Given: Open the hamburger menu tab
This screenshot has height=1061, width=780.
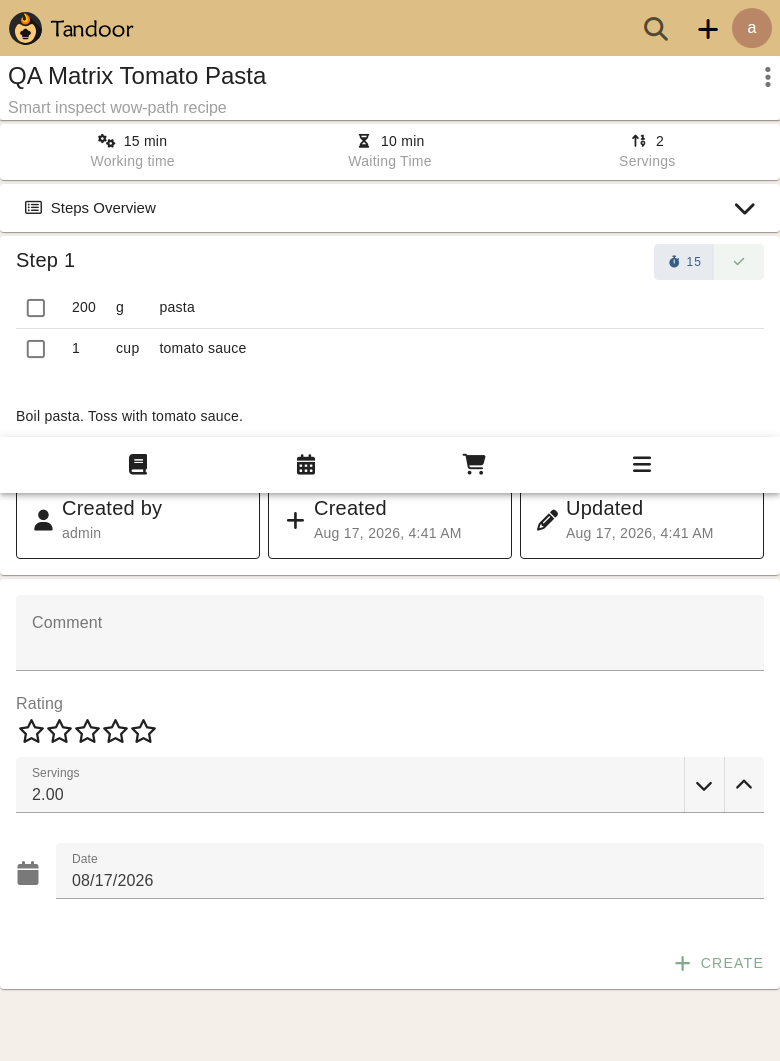Looking at the screenshot, I should pyautogui.click(x=641, y=464).
